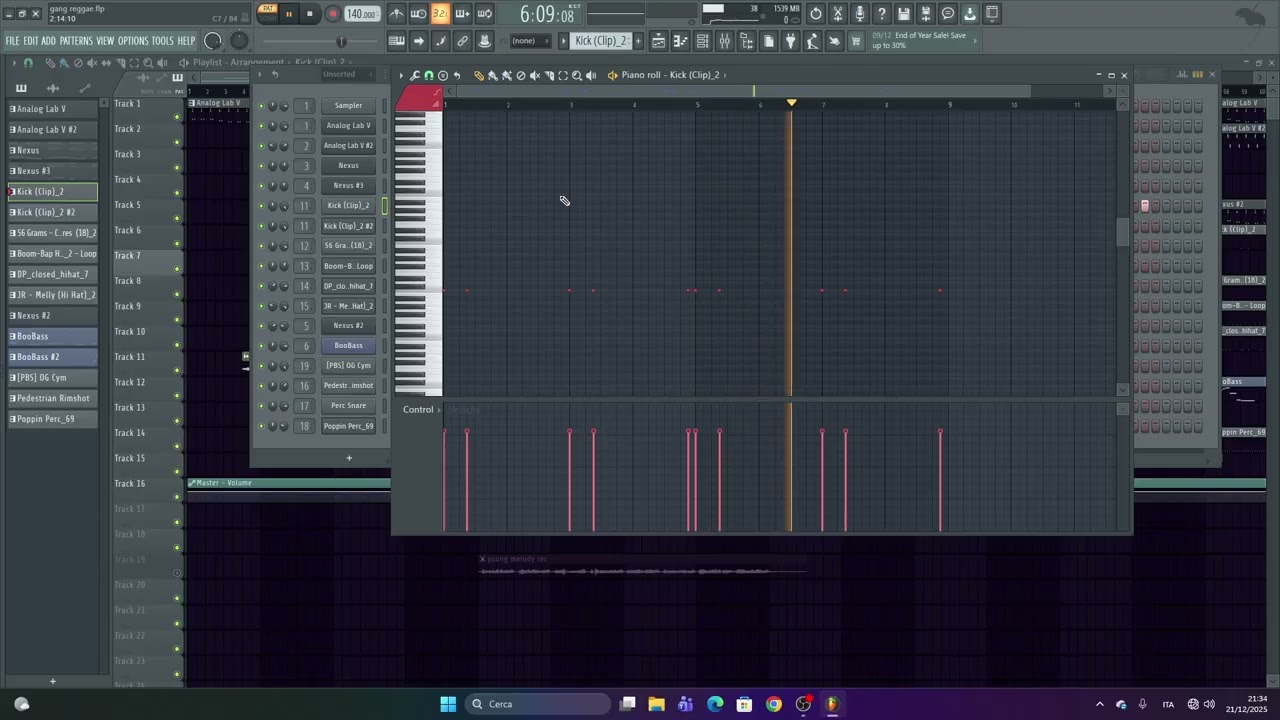Click the export/render download icon
This screenshot has height=720, width=1280.
coord(970,14)
